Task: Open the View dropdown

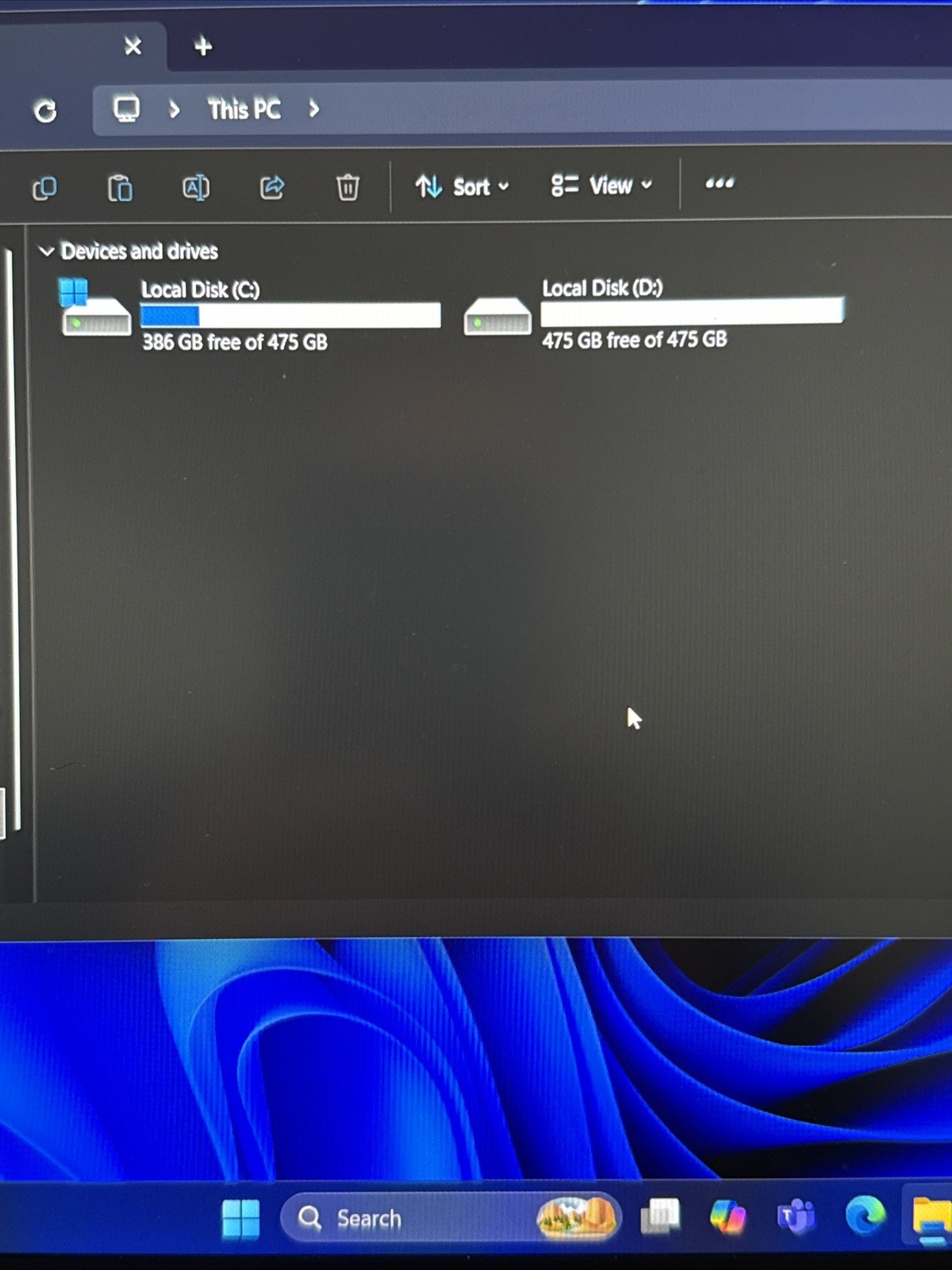Action: click(601, 186)
